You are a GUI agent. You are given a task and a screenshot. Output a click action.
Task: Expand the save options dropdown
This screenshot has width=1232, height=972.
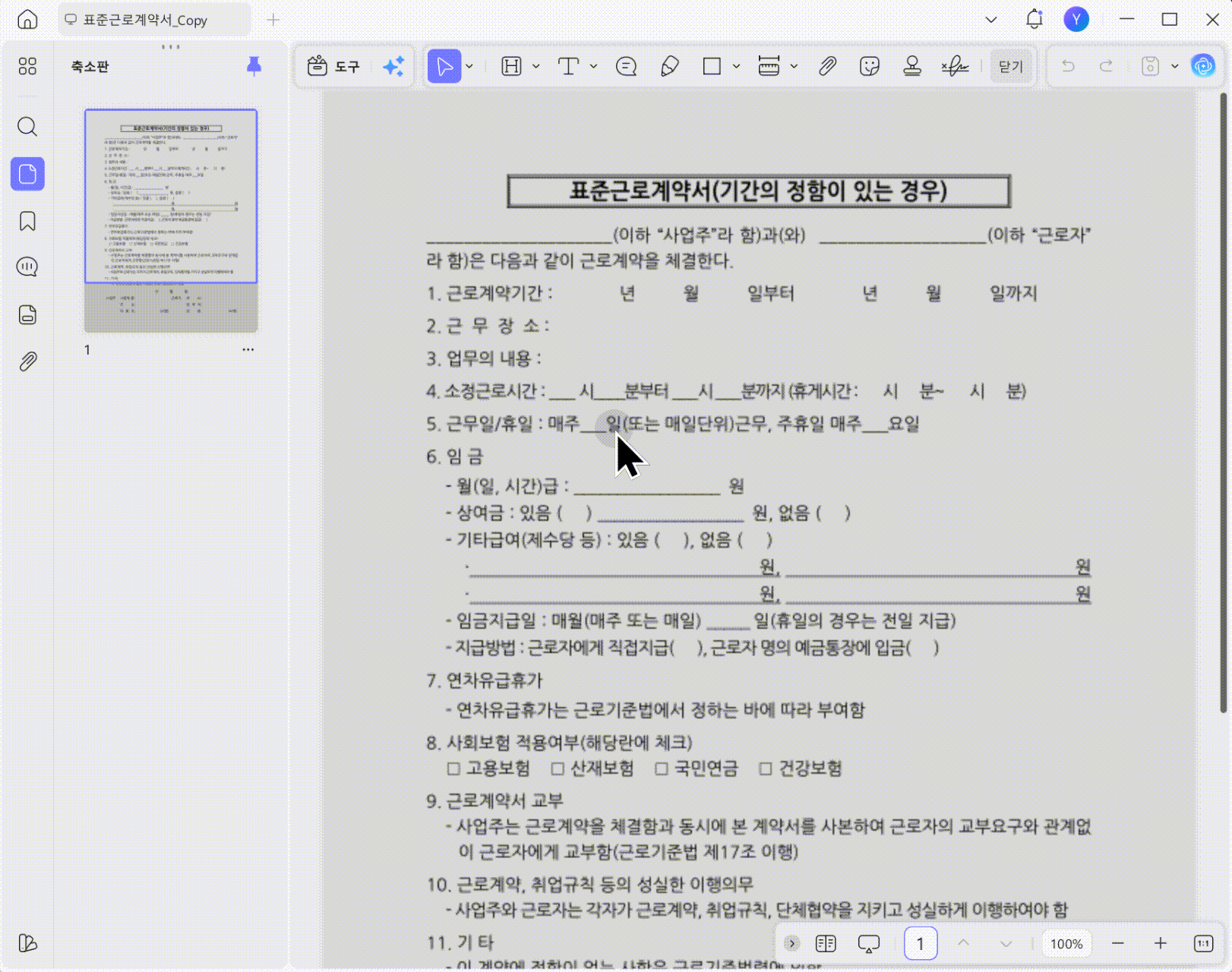coord(1175,67)
